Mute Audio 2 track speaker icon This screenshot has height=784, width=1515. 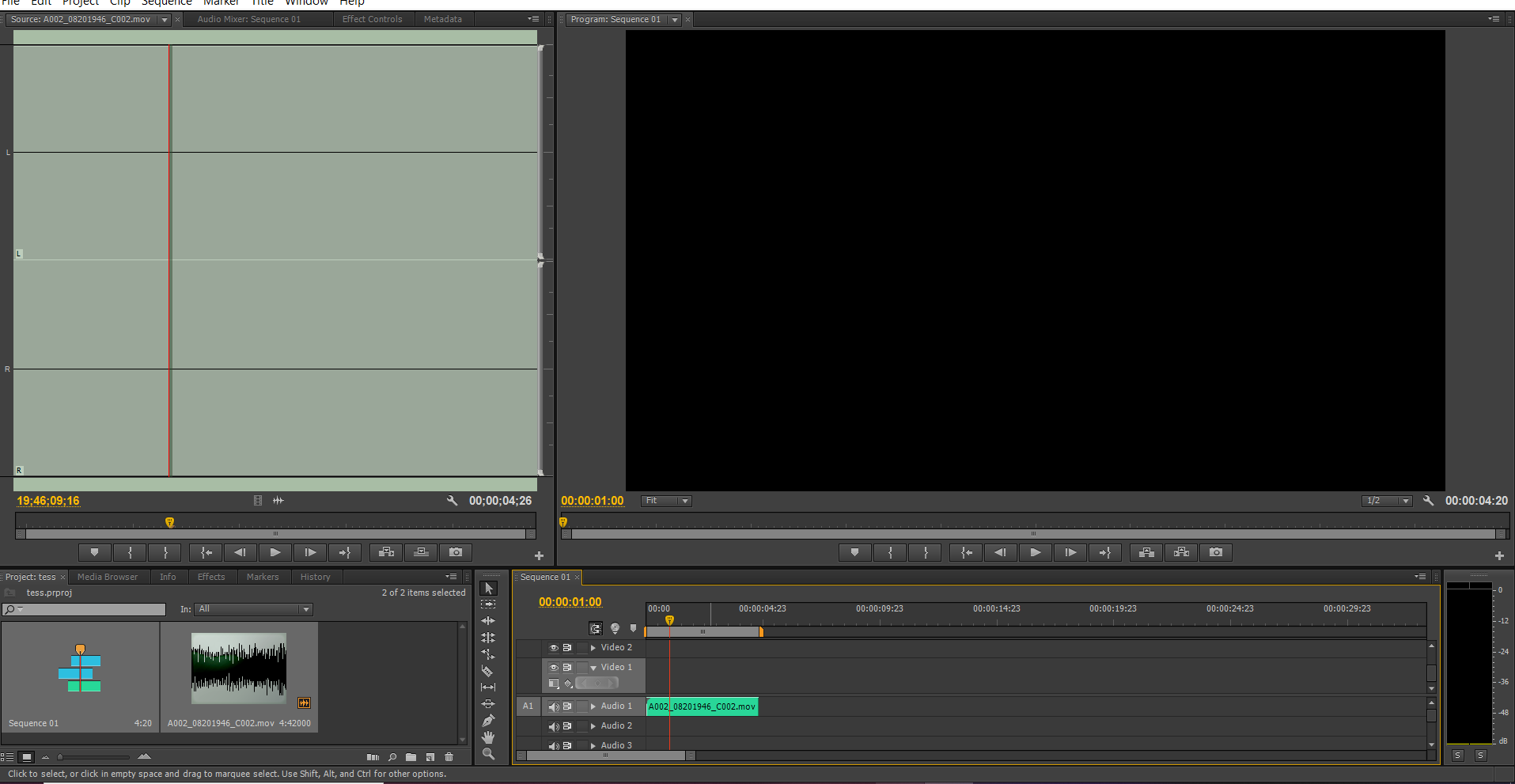click(x=554, y=726)
